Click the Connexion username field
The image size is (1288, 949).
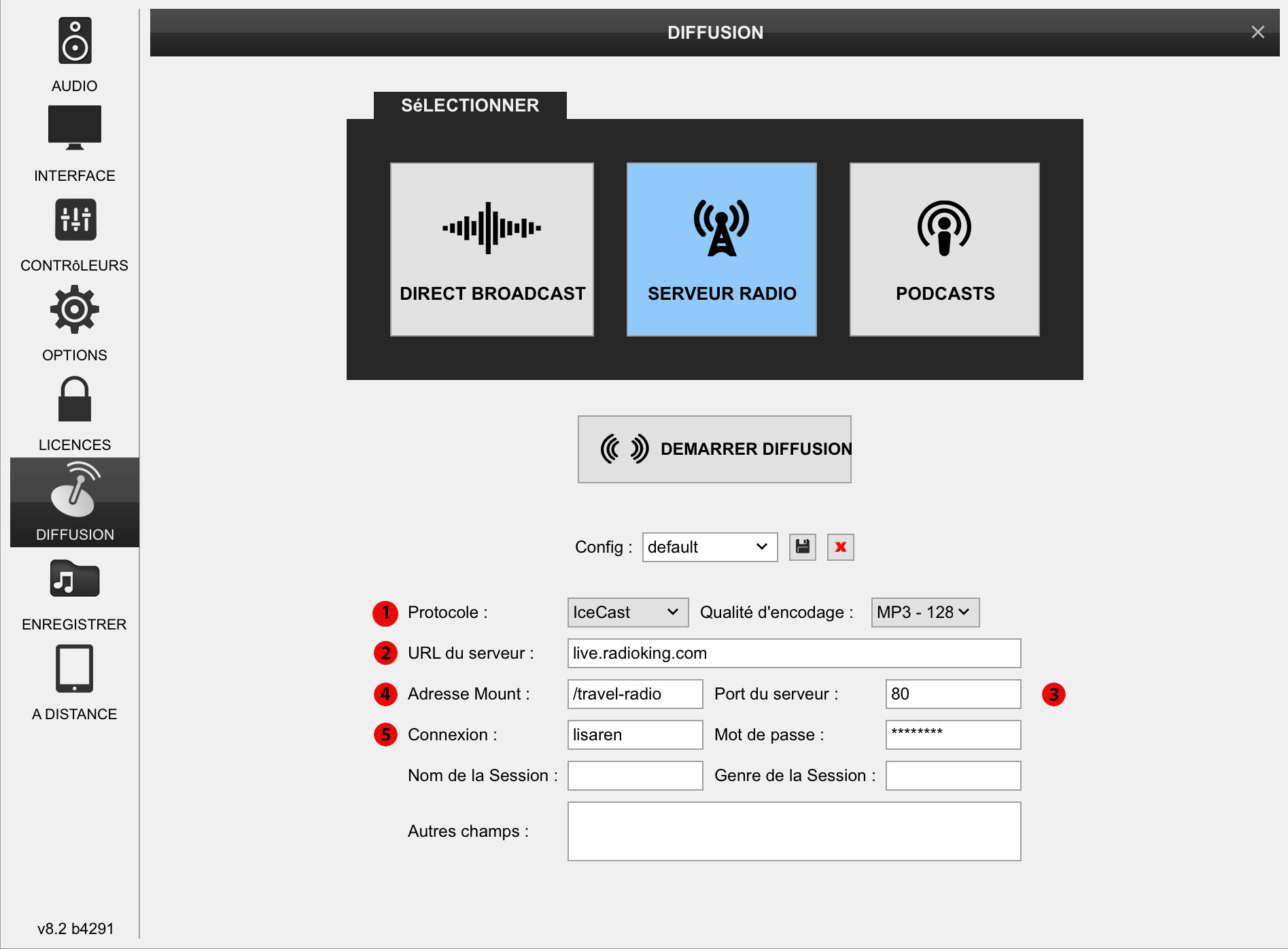(x=635, y=735)
